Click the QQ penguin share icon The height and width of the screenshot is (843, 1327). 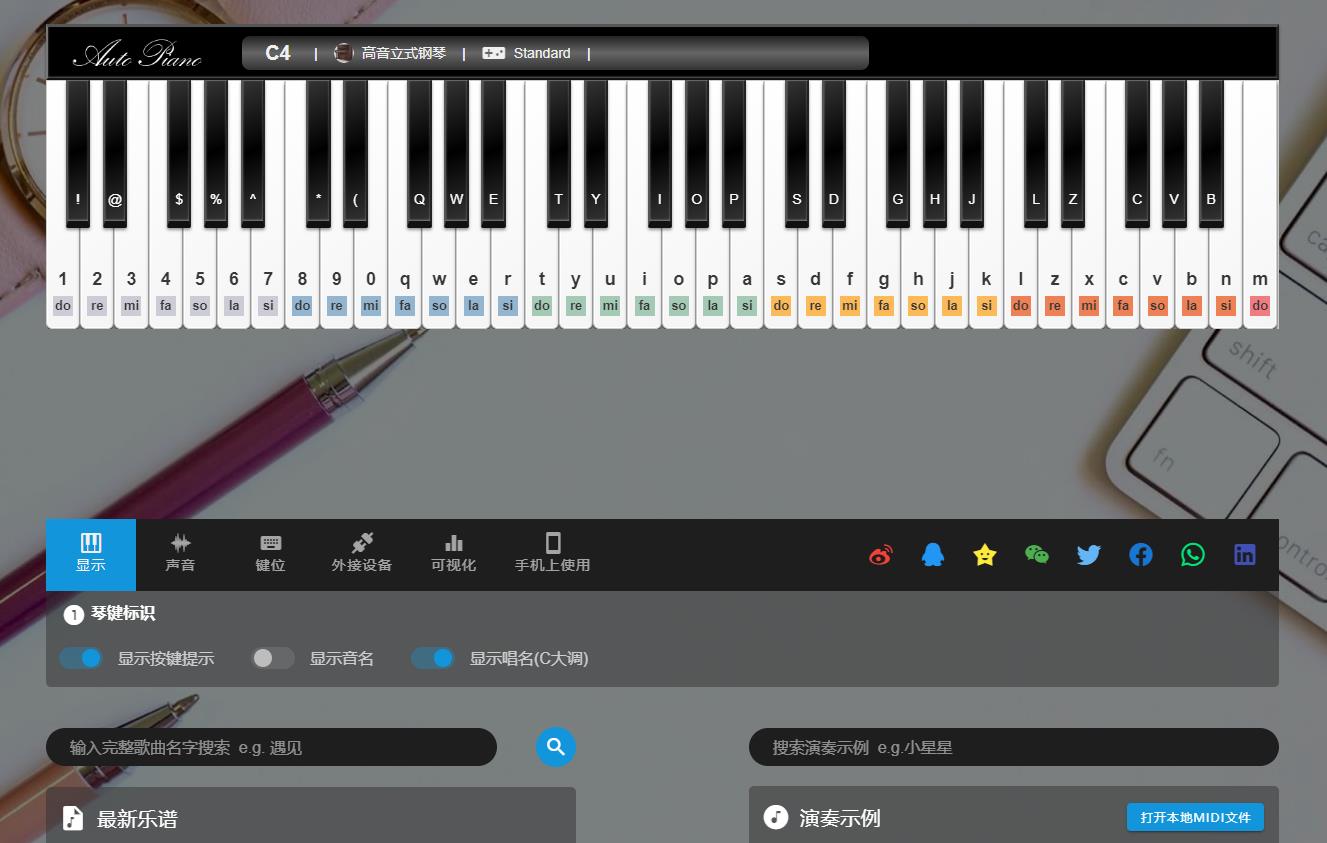932,555
